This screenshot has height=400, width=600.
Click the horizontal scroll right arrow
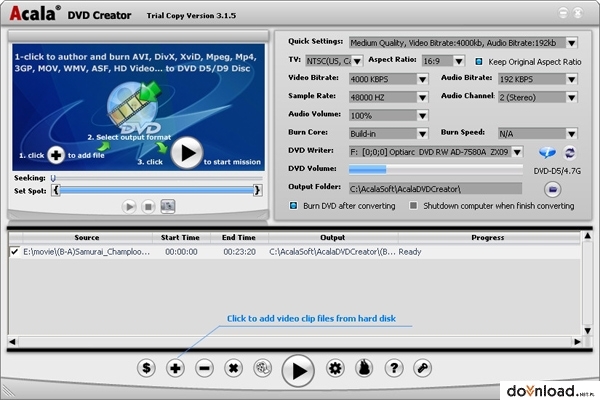coord(577,341)
